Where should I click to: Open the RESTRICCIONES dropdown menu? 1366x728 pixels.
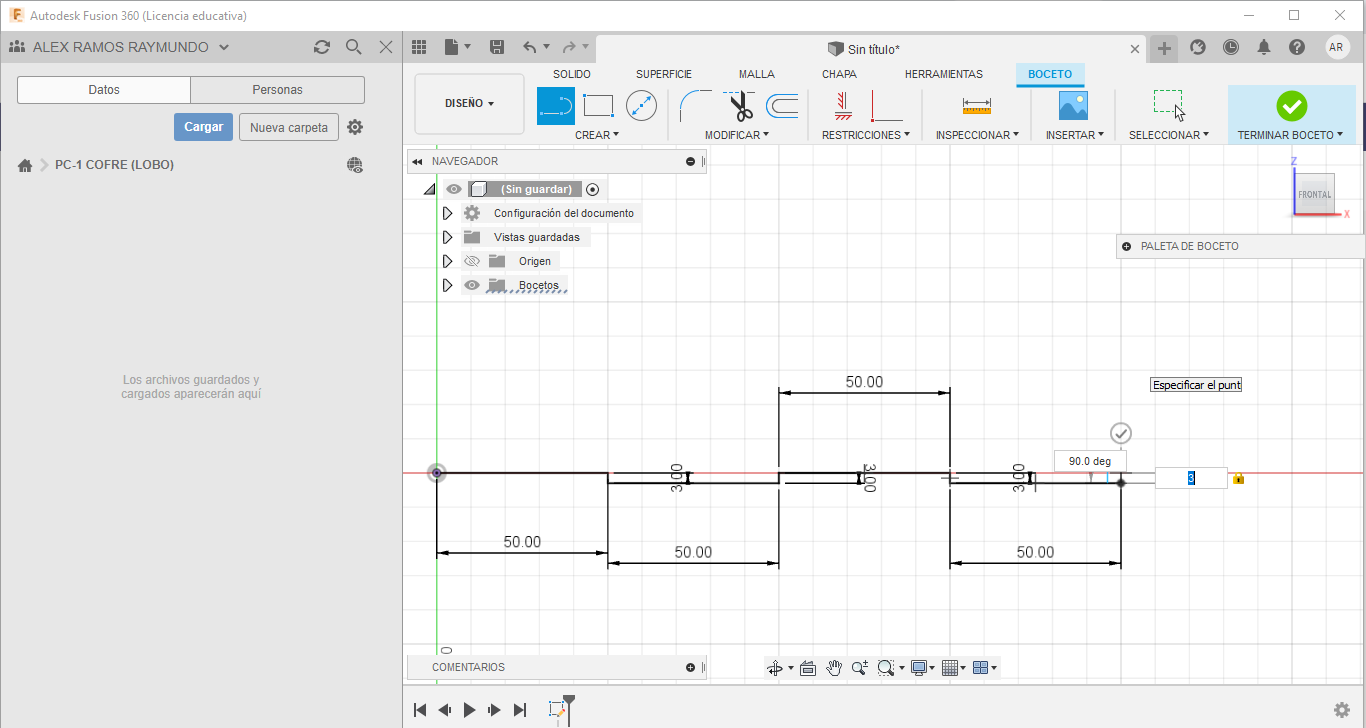(866, 135)
